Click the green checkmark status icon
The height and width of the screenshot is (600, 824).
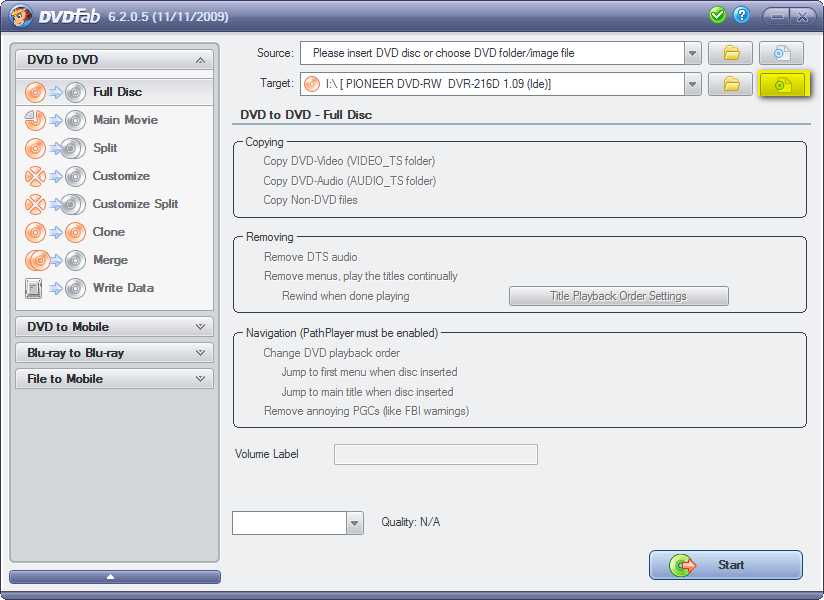click(717, 15)
